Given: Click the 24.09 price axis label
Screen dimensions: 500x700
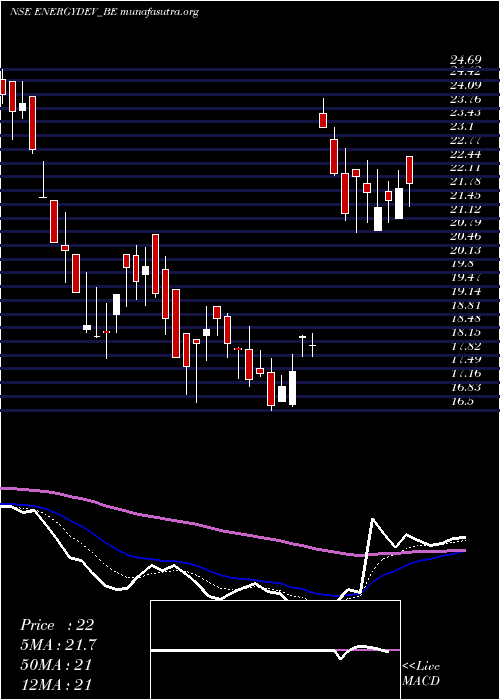Looking at the screenshot, I should point(465,85).
